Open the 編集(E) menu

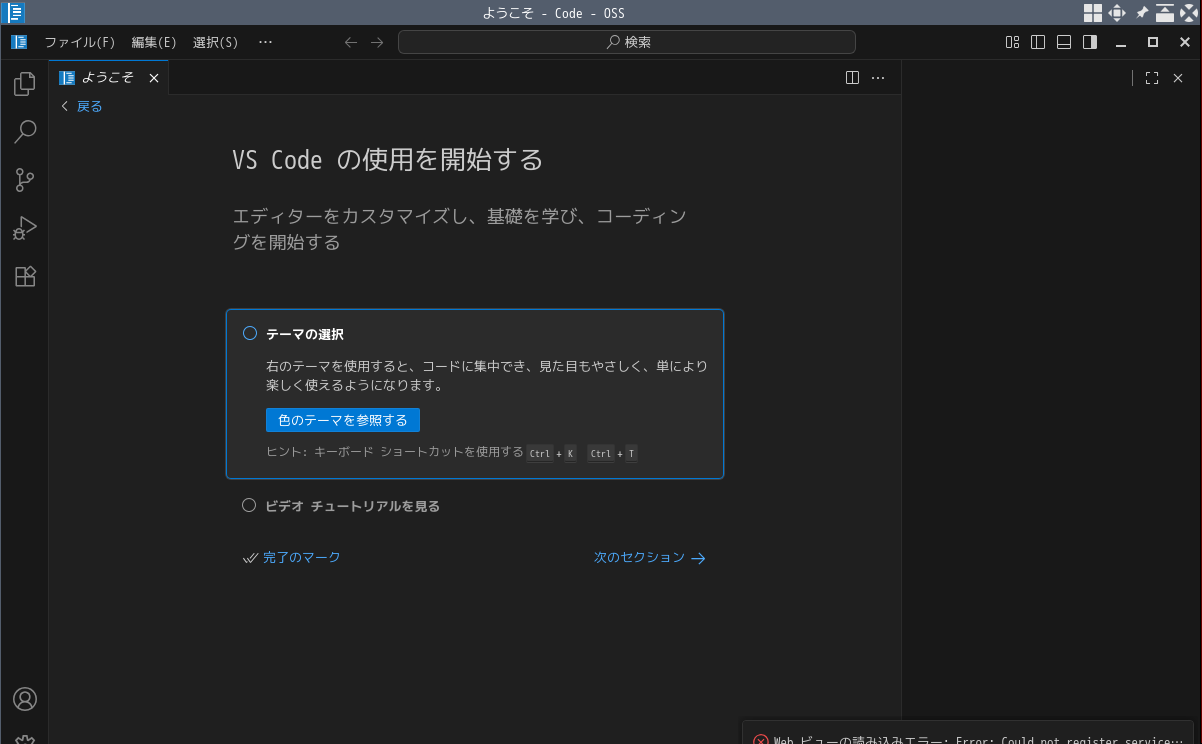point(154,42)
